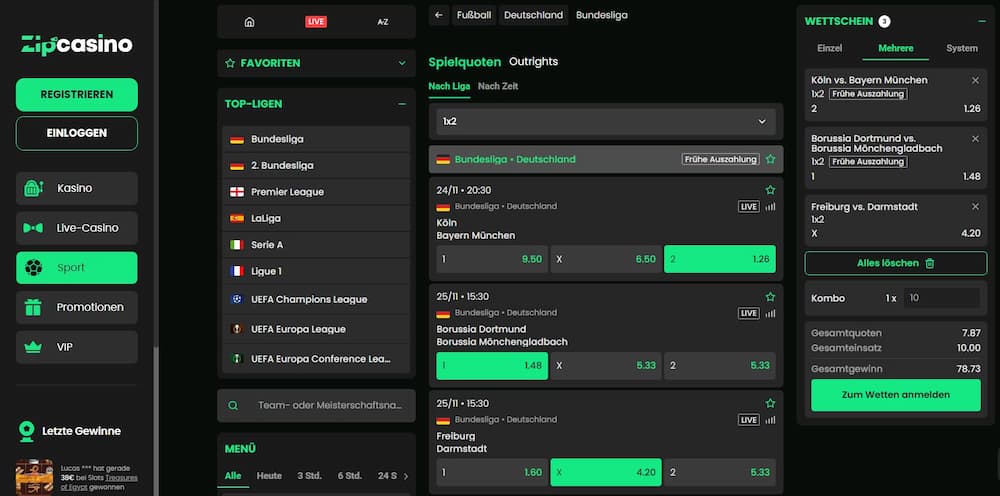This screenshot has width=1000, height=496.
Task: Toggle Köln match draw odds 6.50
Action: [606, 259]
